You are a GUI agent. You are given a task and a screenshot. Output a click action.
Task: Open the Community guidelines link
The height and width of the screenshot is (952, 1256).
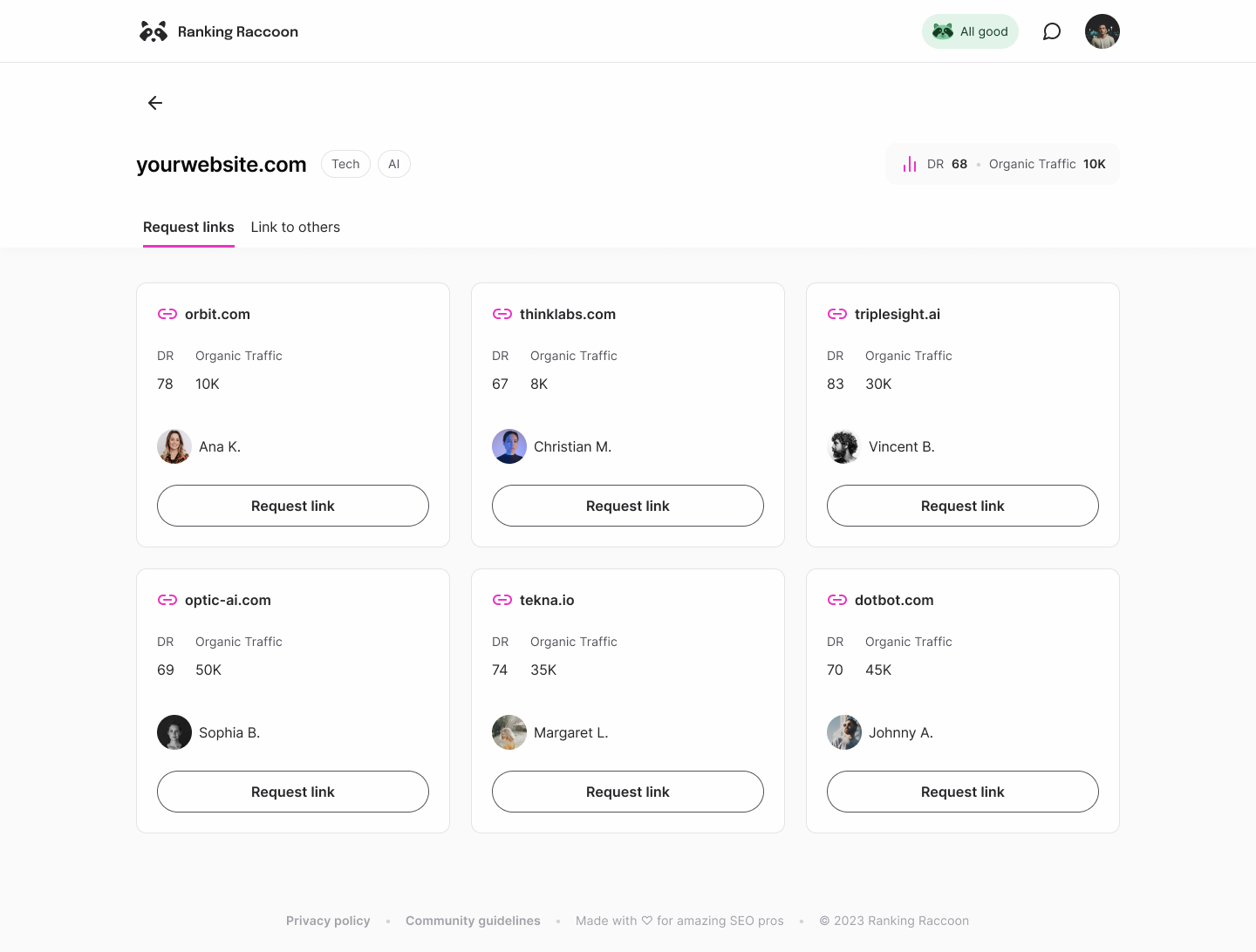tap(473, 921)
